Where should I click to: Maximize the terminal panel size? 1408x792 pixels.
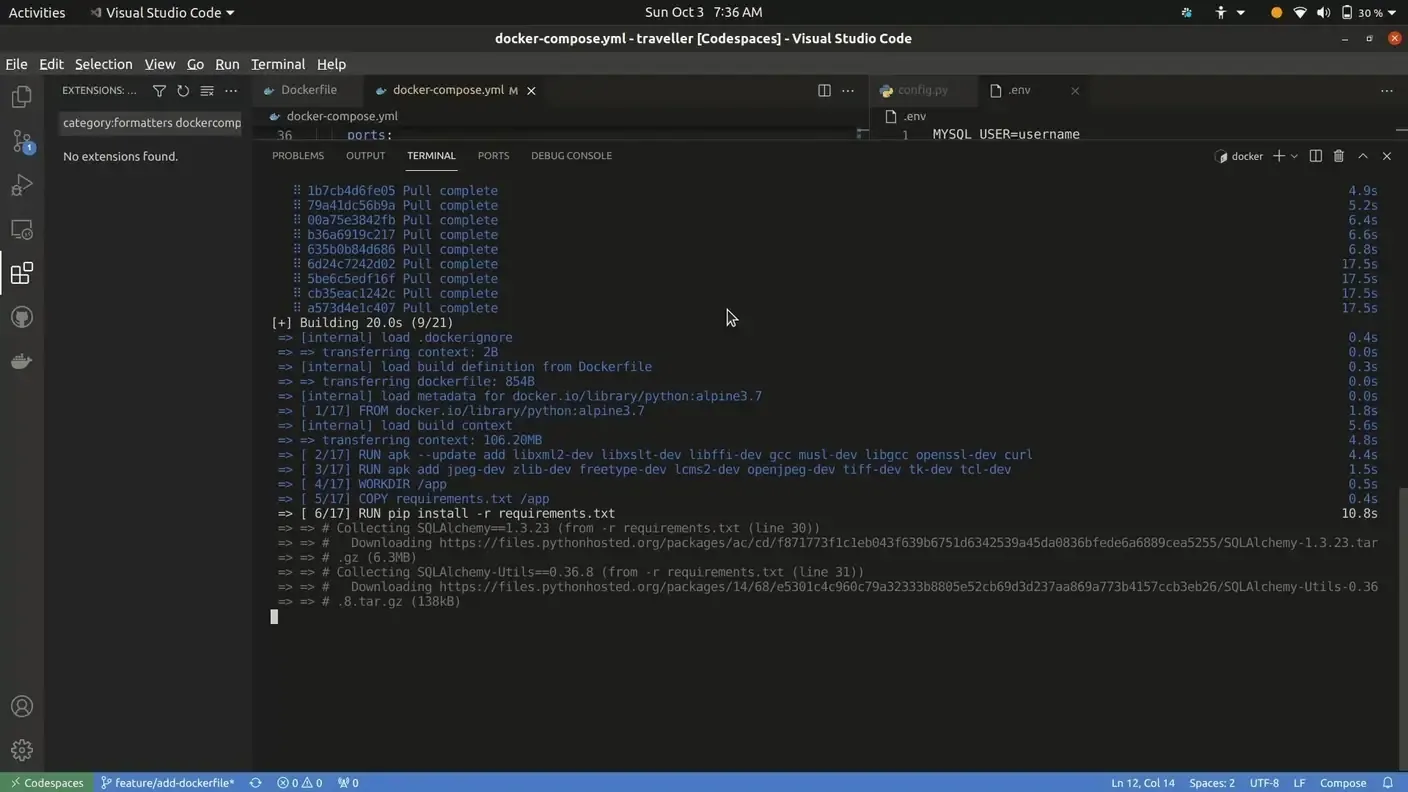coord(1363,156)
